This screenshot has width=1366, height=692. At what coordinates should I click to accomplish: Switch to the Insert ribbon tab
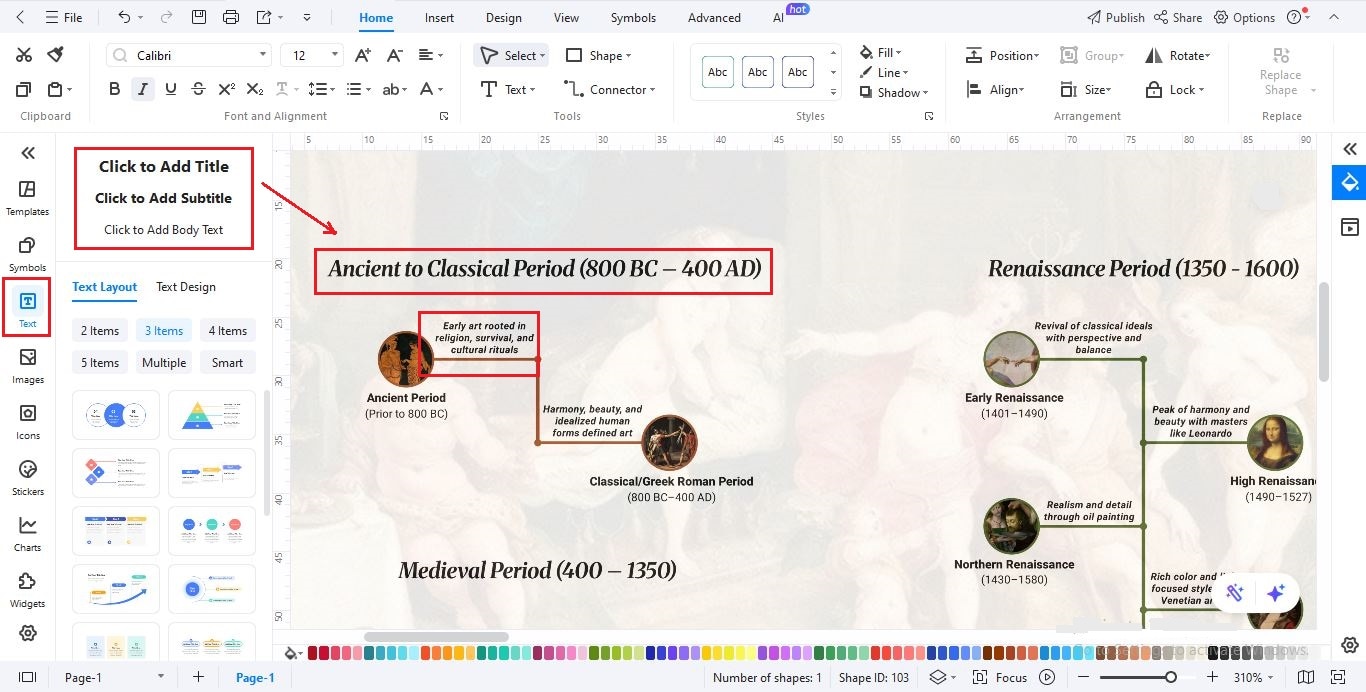click(439, 17)
